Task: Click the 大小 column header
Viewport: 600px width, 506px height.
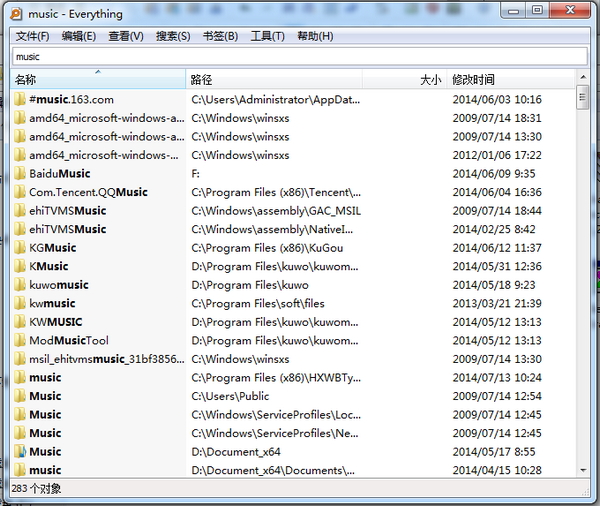Action: click(430, 80)
